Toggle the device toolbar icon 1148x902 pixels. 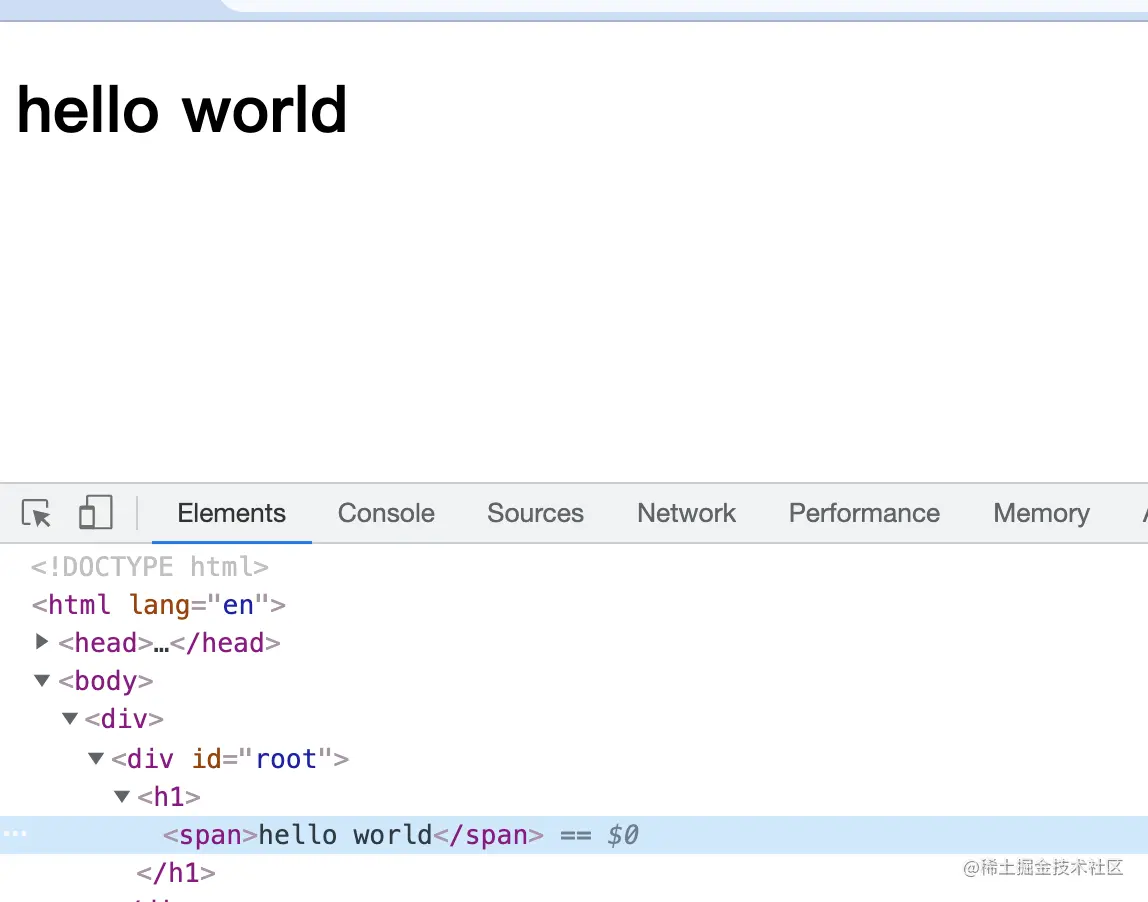coord(95,512)
